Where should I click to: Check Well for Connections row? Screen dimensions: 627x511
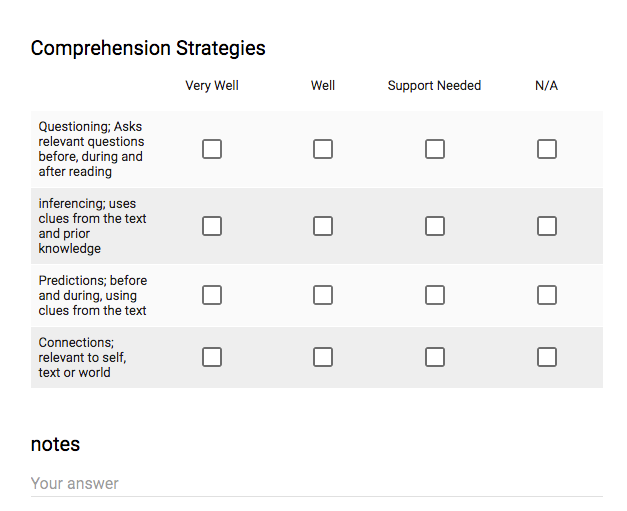tap(323, 357)
